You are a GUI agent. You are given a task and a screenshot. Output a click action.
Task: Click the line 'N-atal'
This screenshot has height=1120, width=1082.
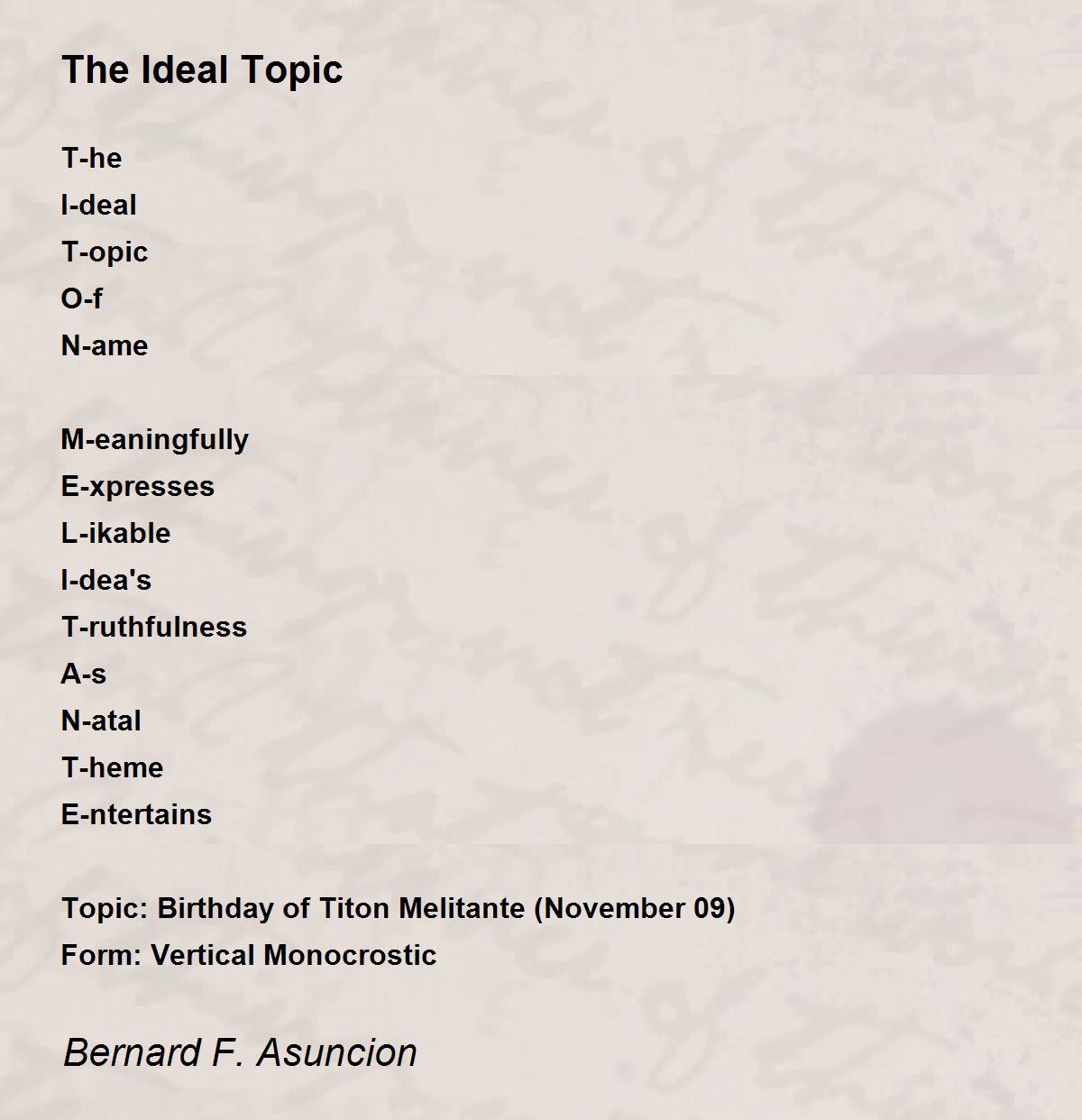tap(101, 721)
